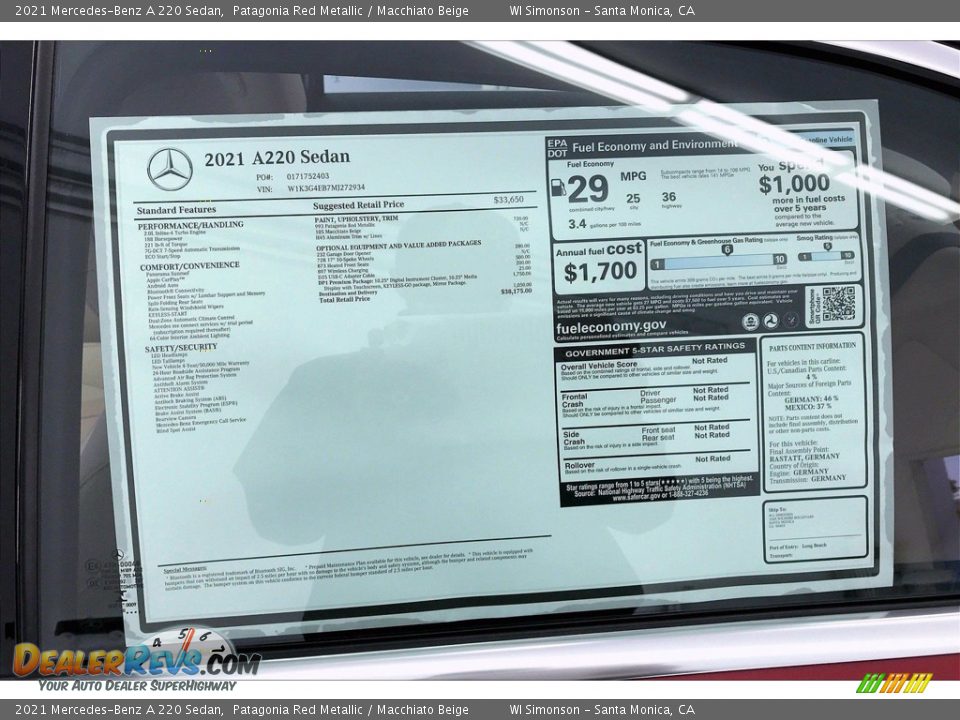Click the EPA DOT badge on fuel label
This screenshot has height=720, width=960.
(x=557, y=148)
